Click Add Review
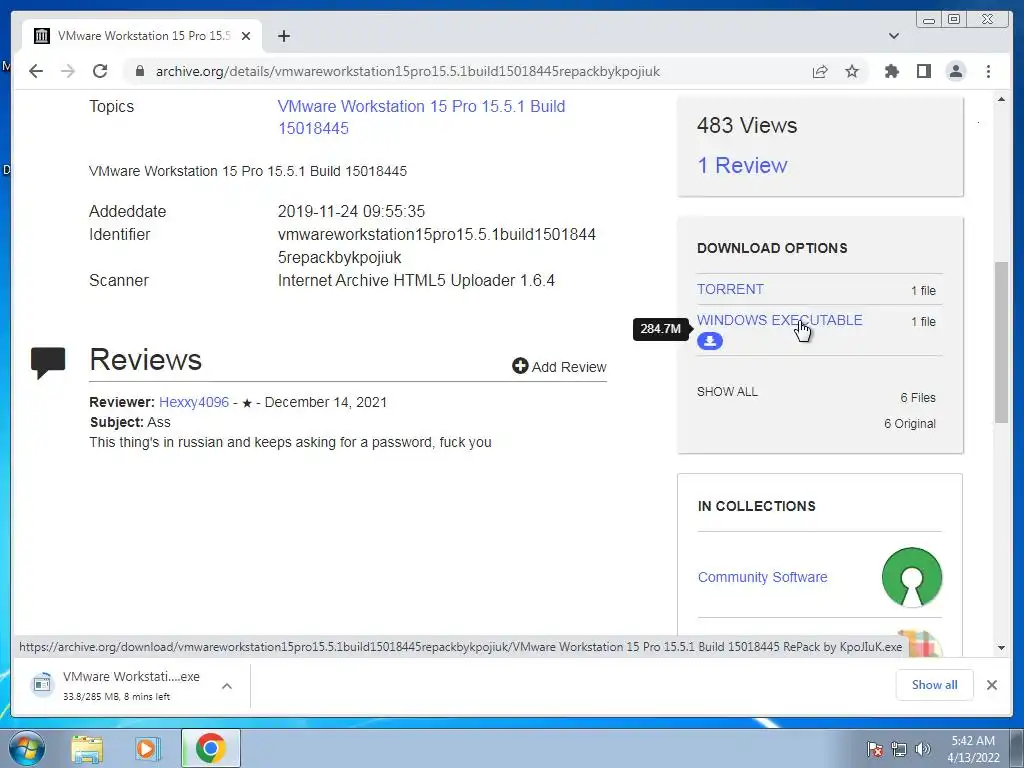 point(560,367)
